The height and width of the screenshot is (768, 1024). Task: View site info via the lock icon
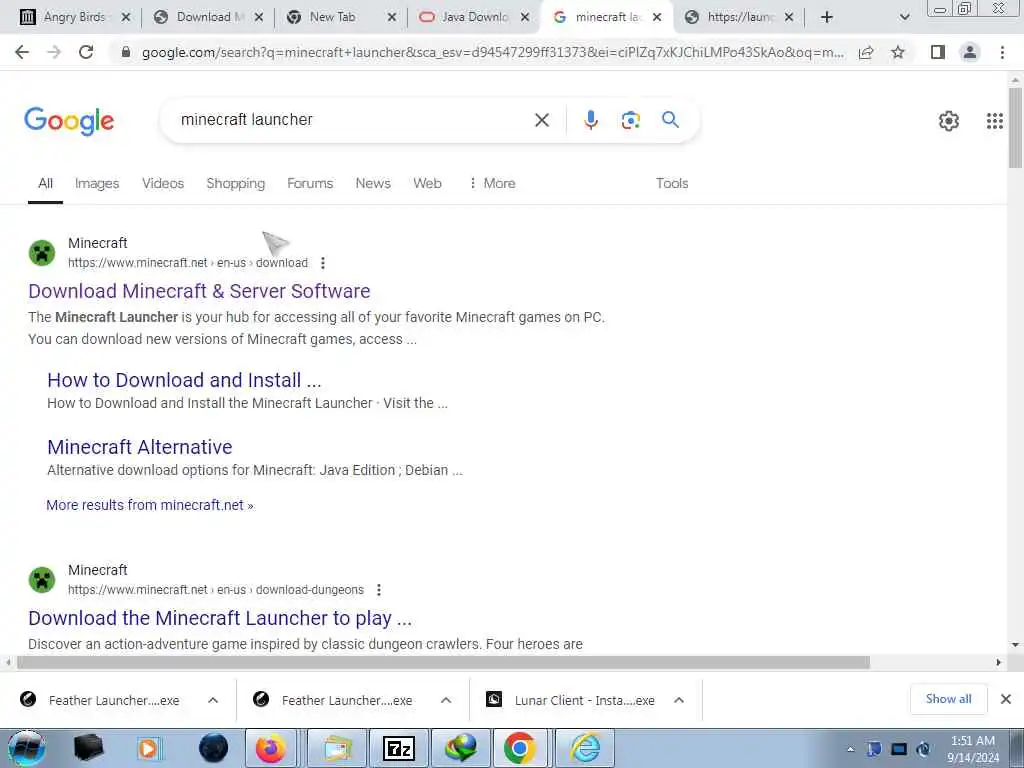click(126, 52)
